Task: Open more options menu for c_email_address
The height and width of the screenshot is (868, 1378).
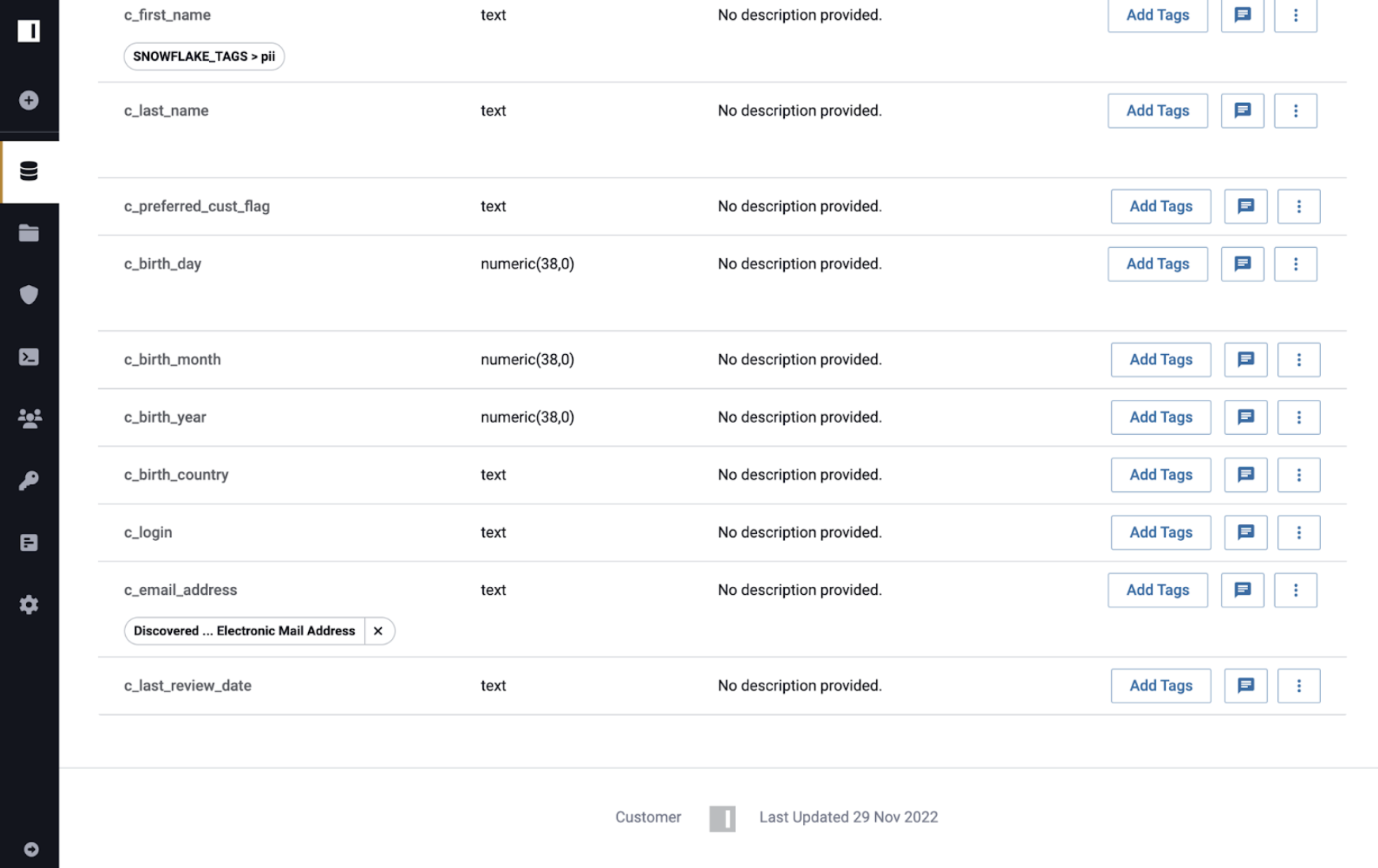Action: [x=1295, y=590]
